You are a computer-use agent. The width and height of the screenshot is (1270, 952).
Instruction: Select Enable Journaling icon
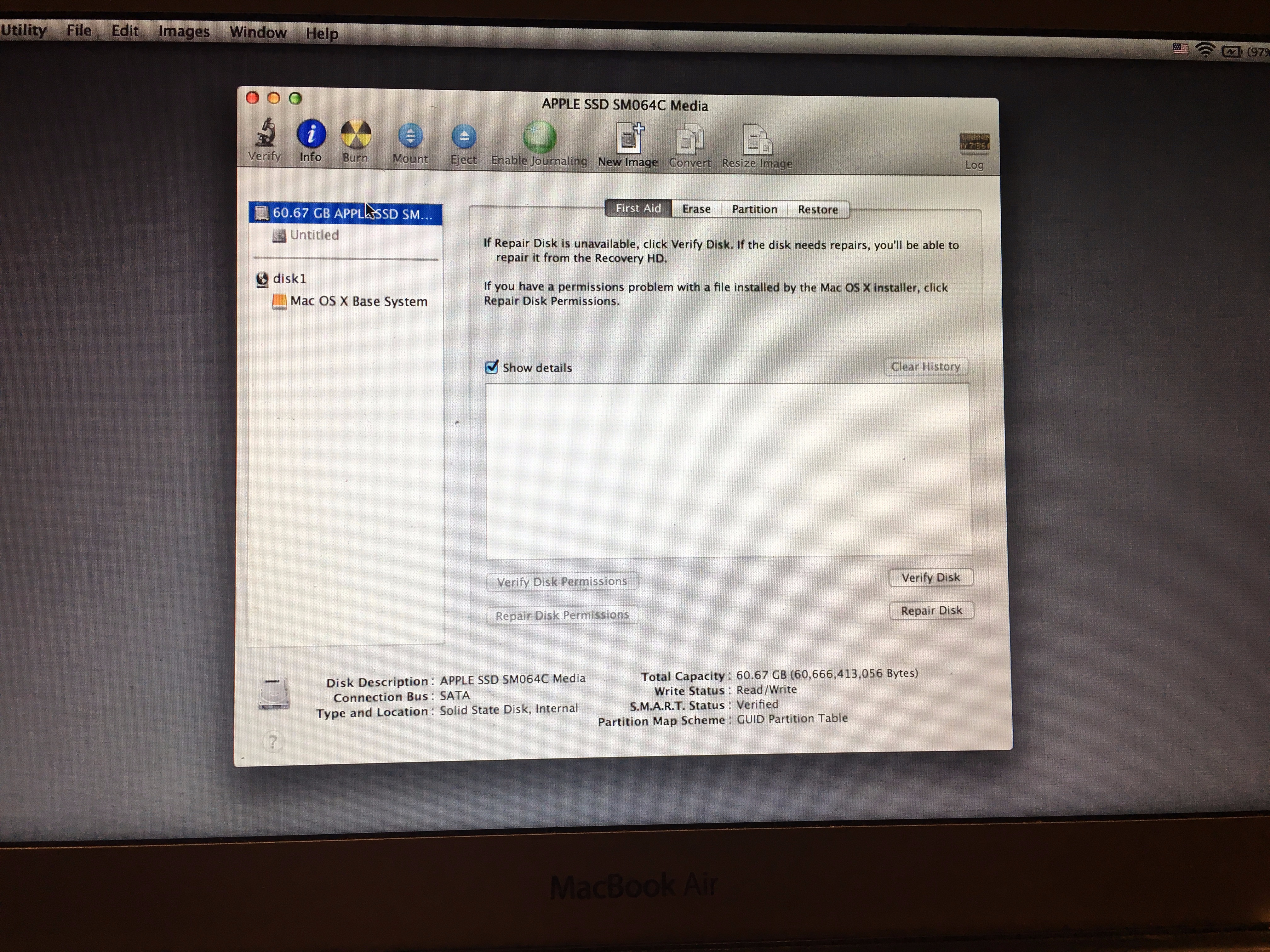(539, 138)
